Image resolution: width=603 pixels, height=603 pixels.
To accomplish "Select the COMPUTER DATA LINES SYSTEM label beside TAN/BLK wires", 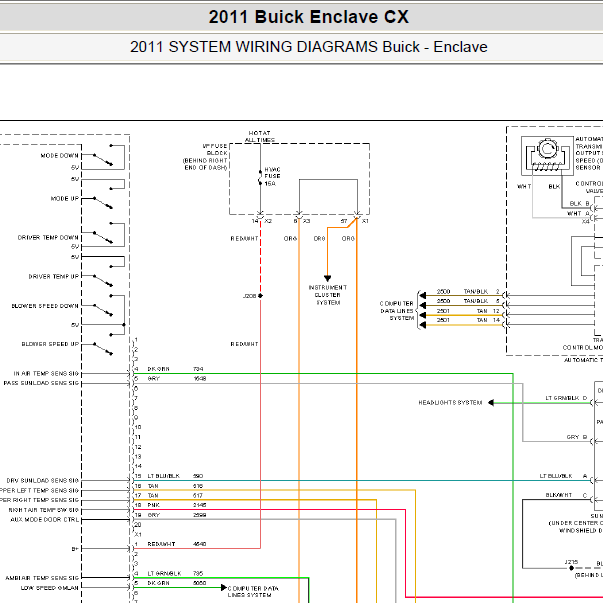I will coord(396,311).
